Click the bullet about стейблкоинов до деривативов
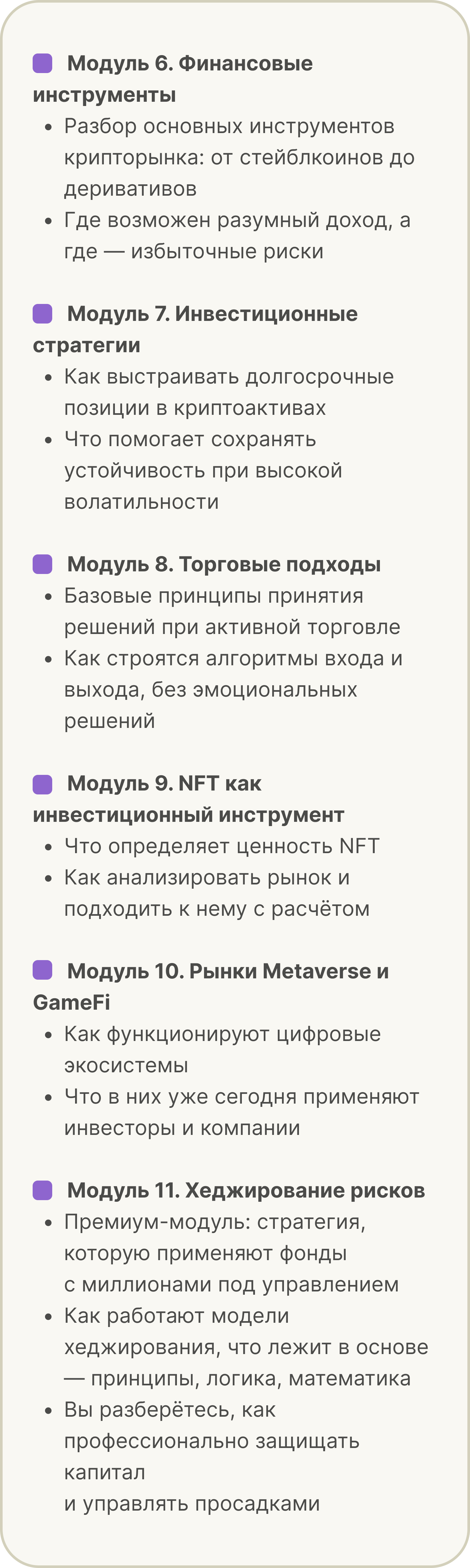The width and height of the screenshot is (470, 1568). click(x=239, y=158)
